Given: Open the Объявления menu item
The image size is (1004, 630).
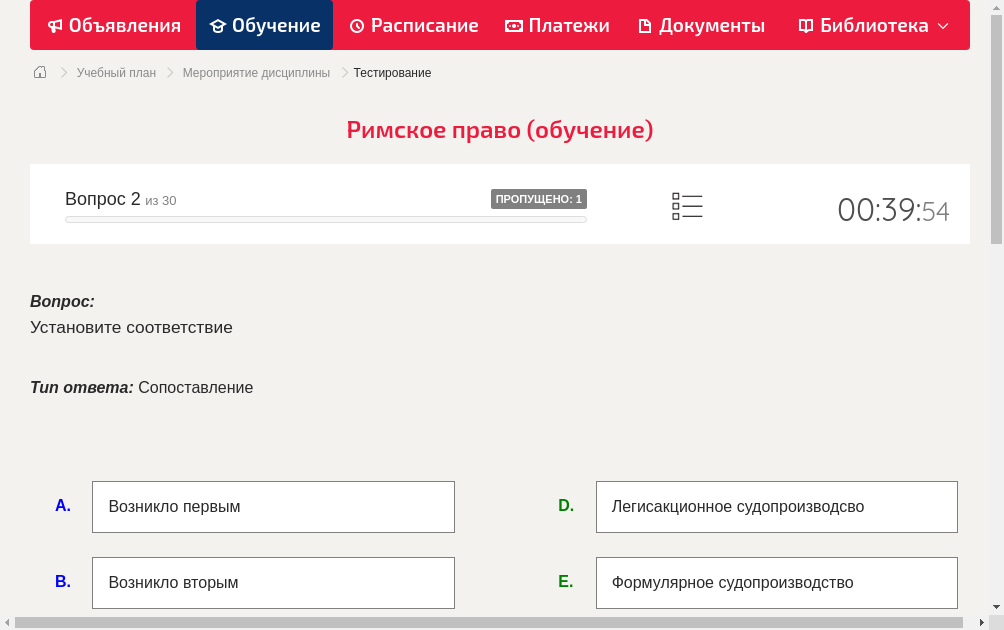Looking at the screenshot, I should (x=113, y=25).
